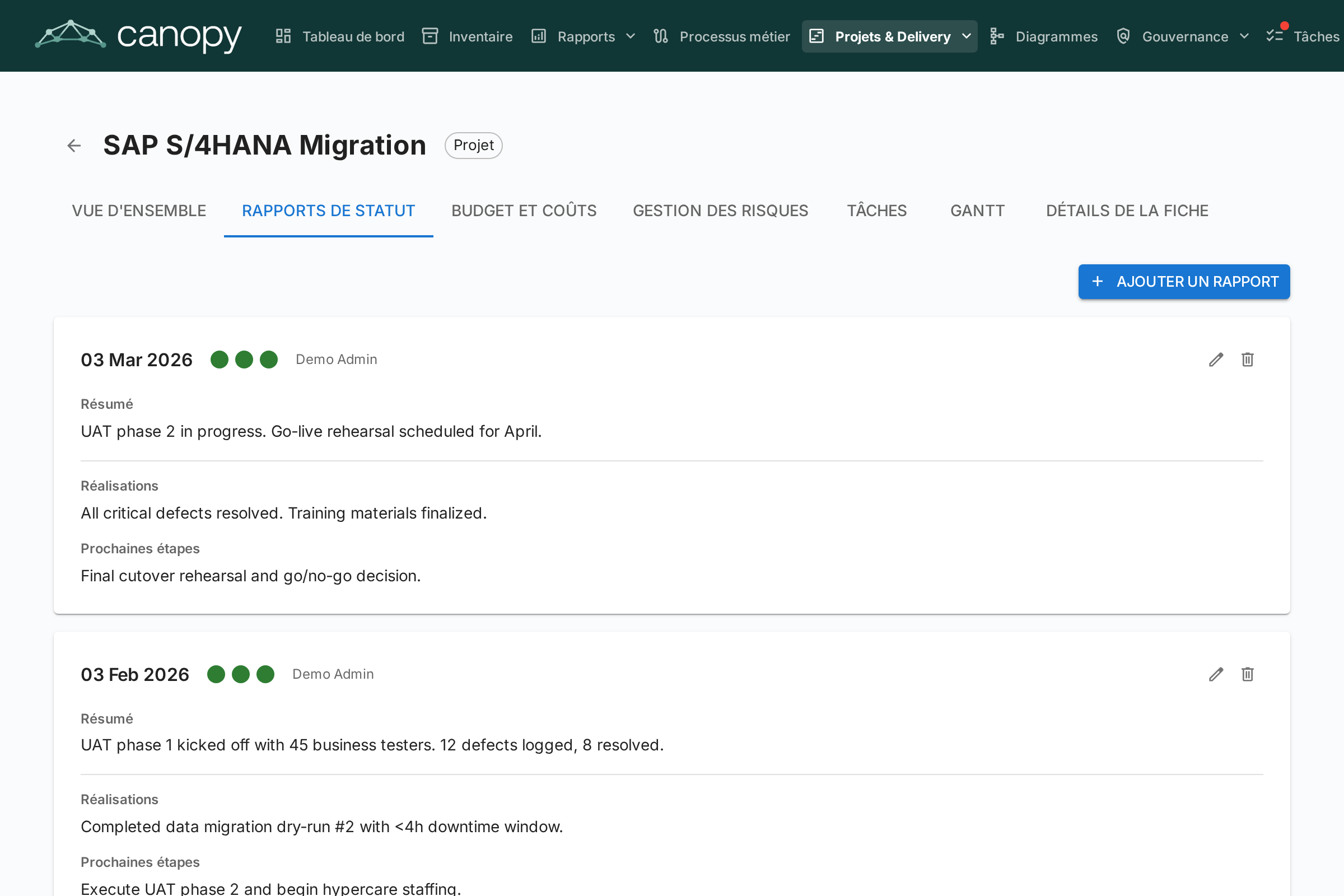
Task: Click first green status dot for 03 Mar 2026
Action: click(x=220, y=360)
